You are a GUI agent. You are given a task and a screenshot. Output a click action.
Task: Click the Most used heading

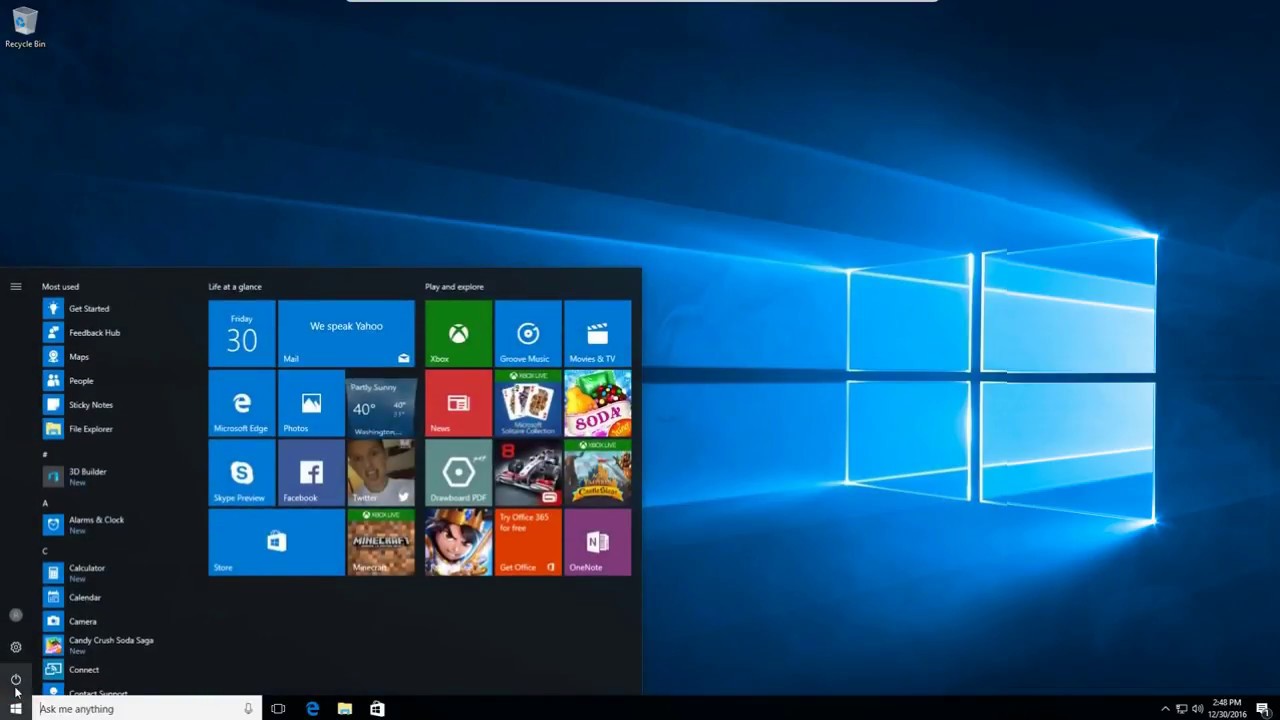(60, 286)
